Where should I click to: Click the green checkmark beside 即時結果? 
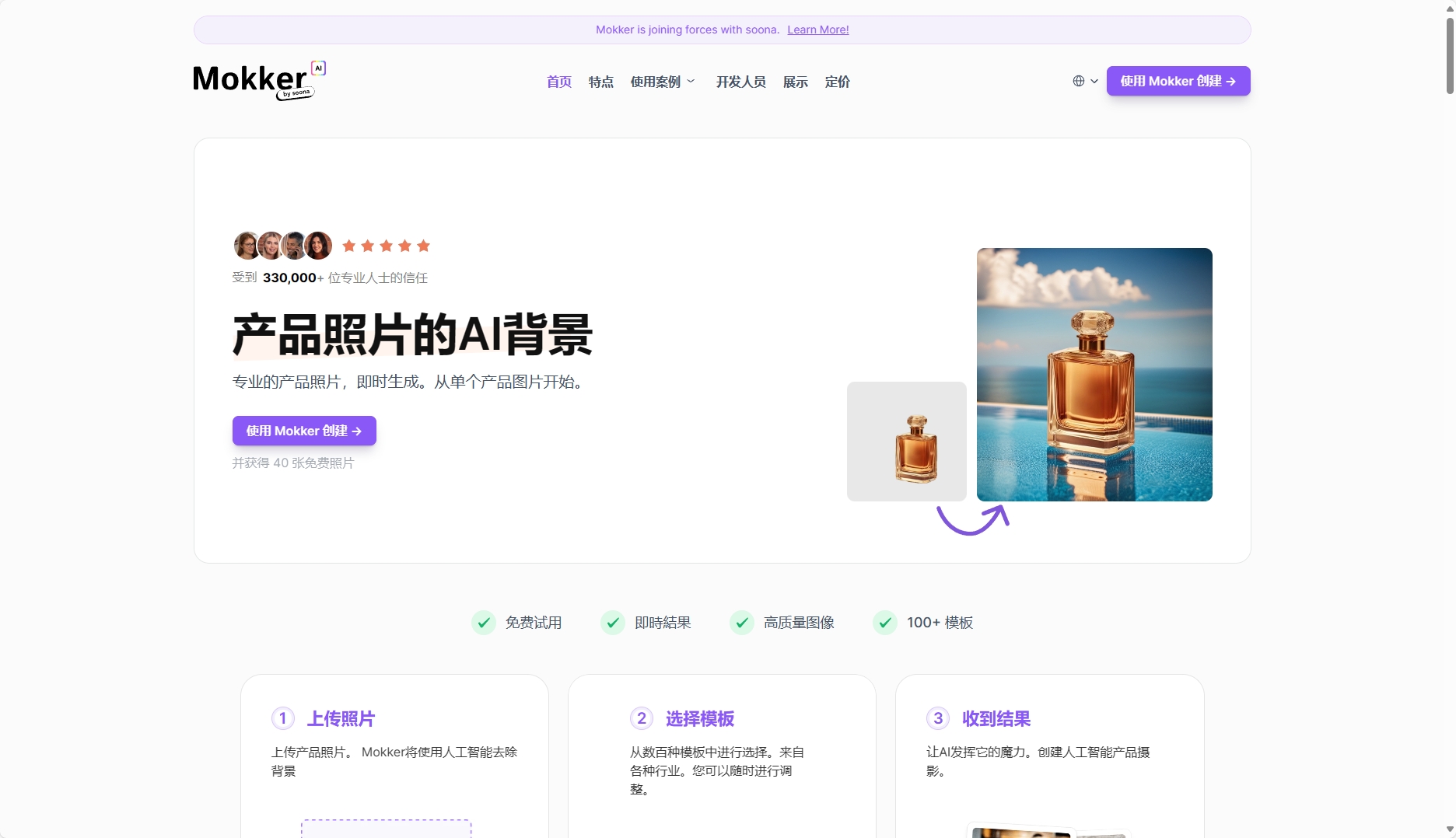click(x=613, y=623)
